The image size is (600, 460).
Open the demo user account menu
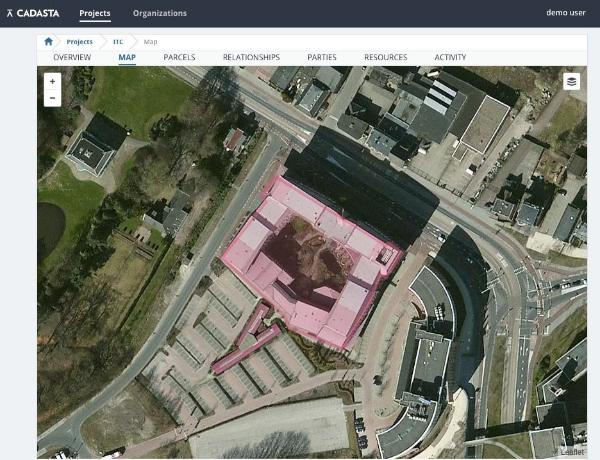tap(565, 13)
